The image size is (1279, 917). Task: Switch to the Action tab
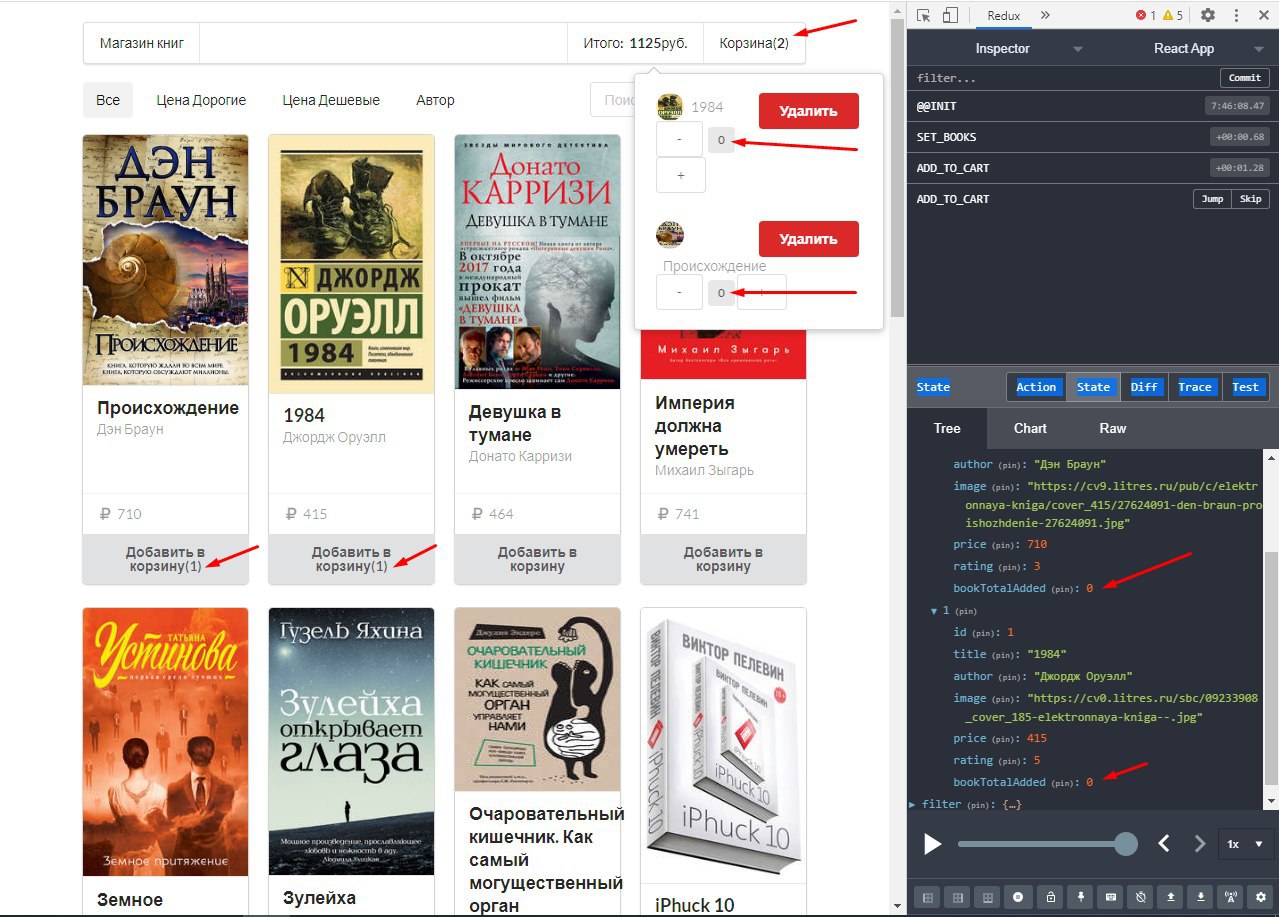point(1036,387)
